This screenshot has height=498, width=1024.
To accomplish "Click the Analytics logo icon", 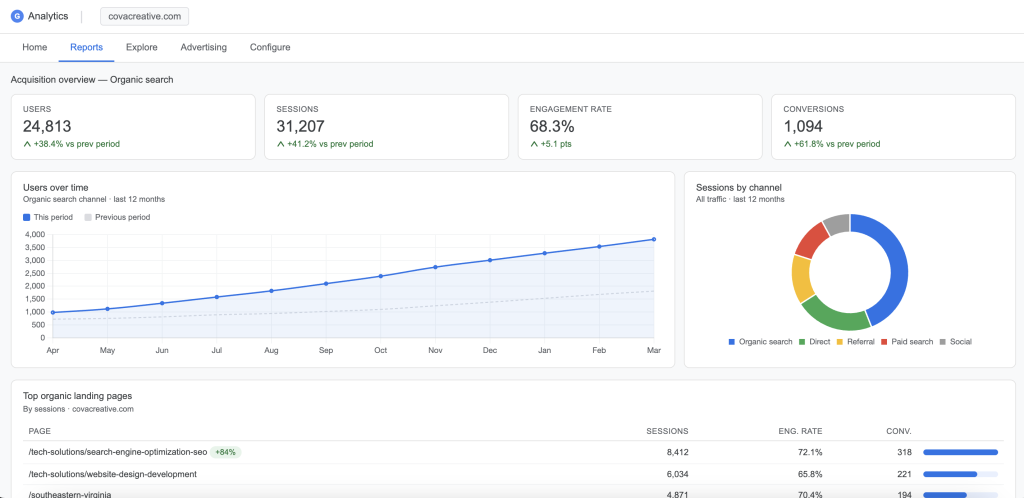I will tap(16, 17).
